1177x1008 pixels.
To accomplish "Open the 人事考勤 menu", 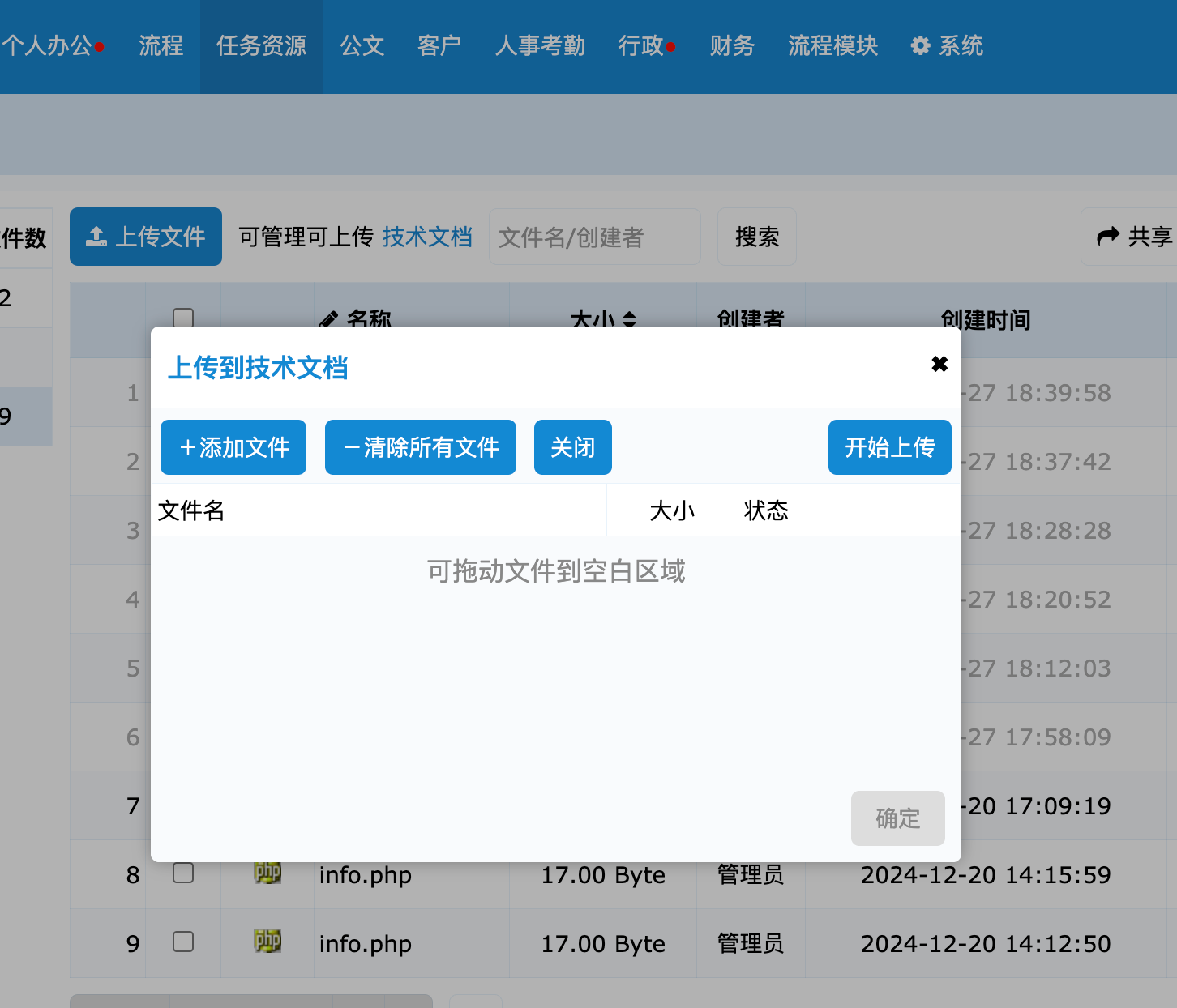I will 540,46.
